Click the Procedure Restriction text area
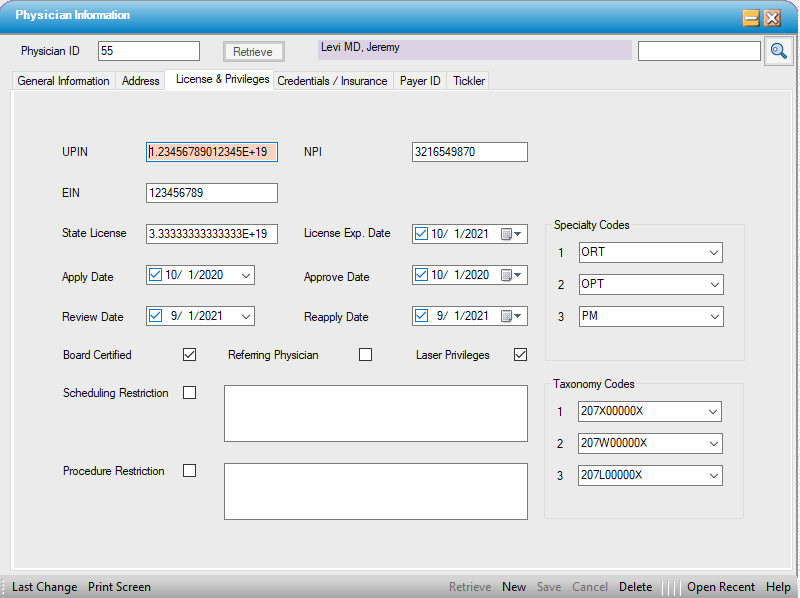Image resolution: width=800 pixels, height=598 pixels. (x=375, y=491)
